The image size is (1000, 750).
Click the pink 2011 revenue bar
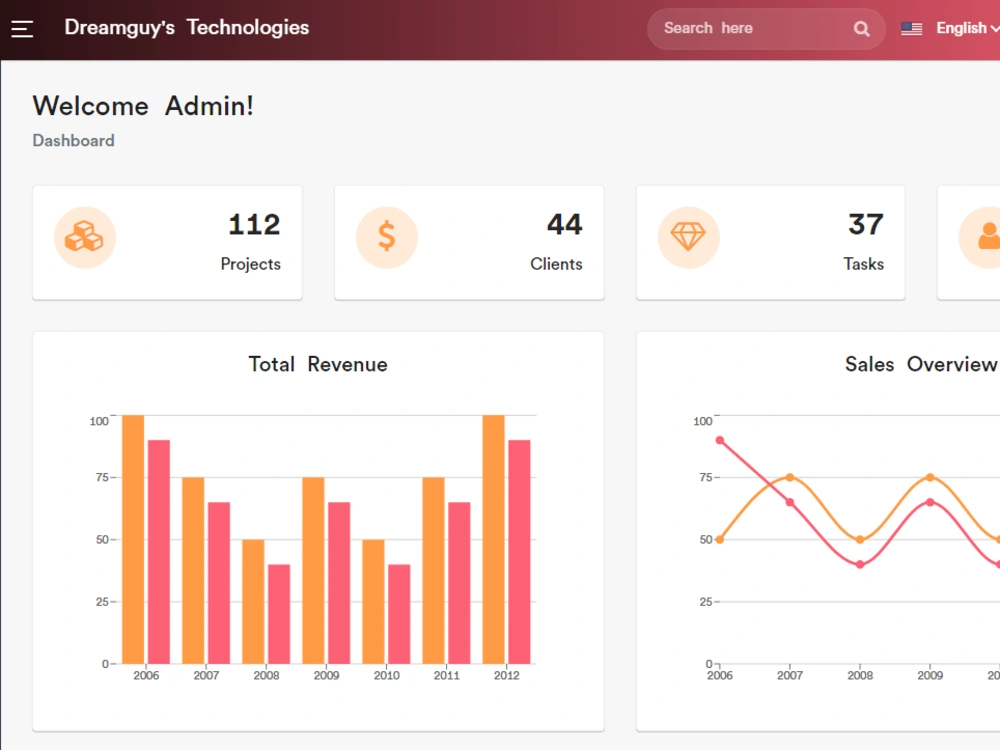coord(459,583)
